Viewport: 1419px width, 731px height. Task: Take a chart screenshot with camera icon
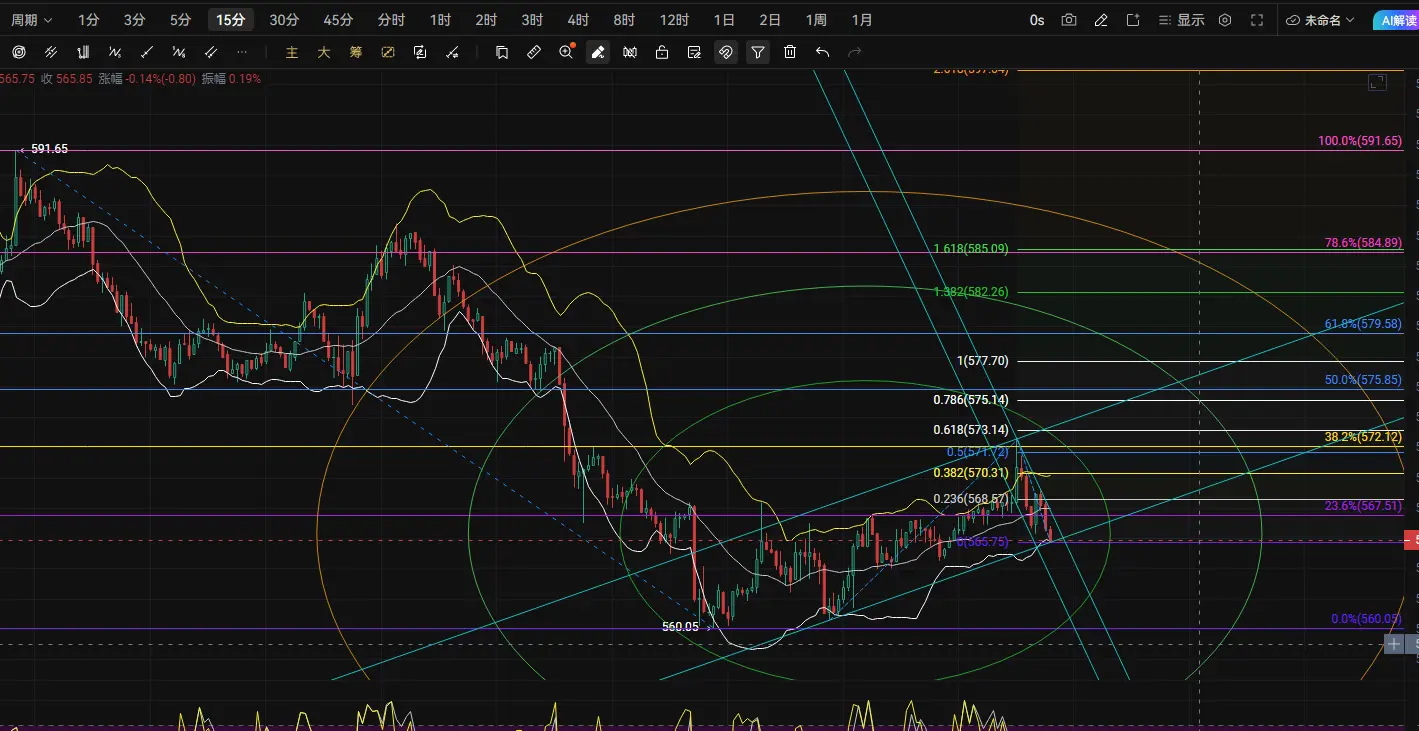pos(1069,20)
